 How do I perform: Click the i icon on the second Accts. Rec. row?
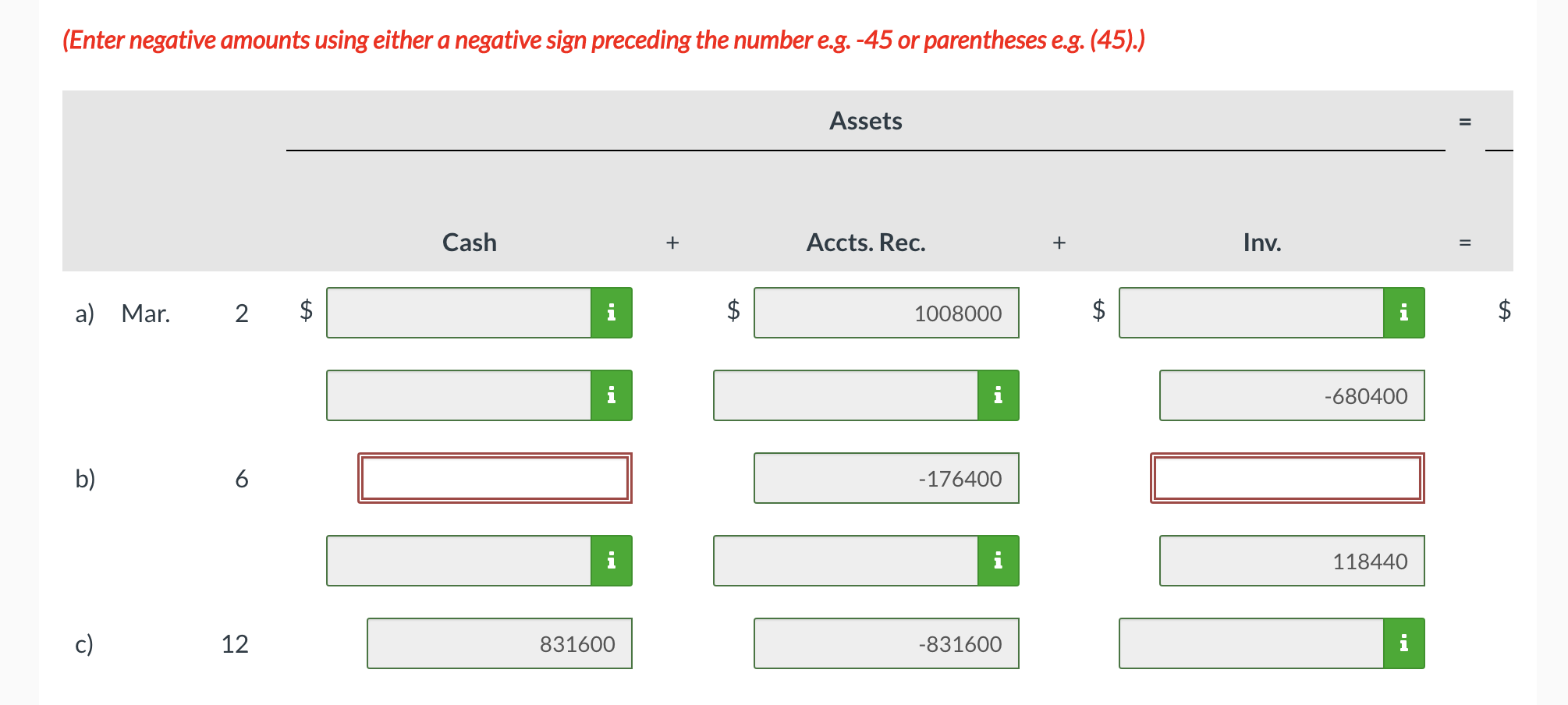(998, 395)
